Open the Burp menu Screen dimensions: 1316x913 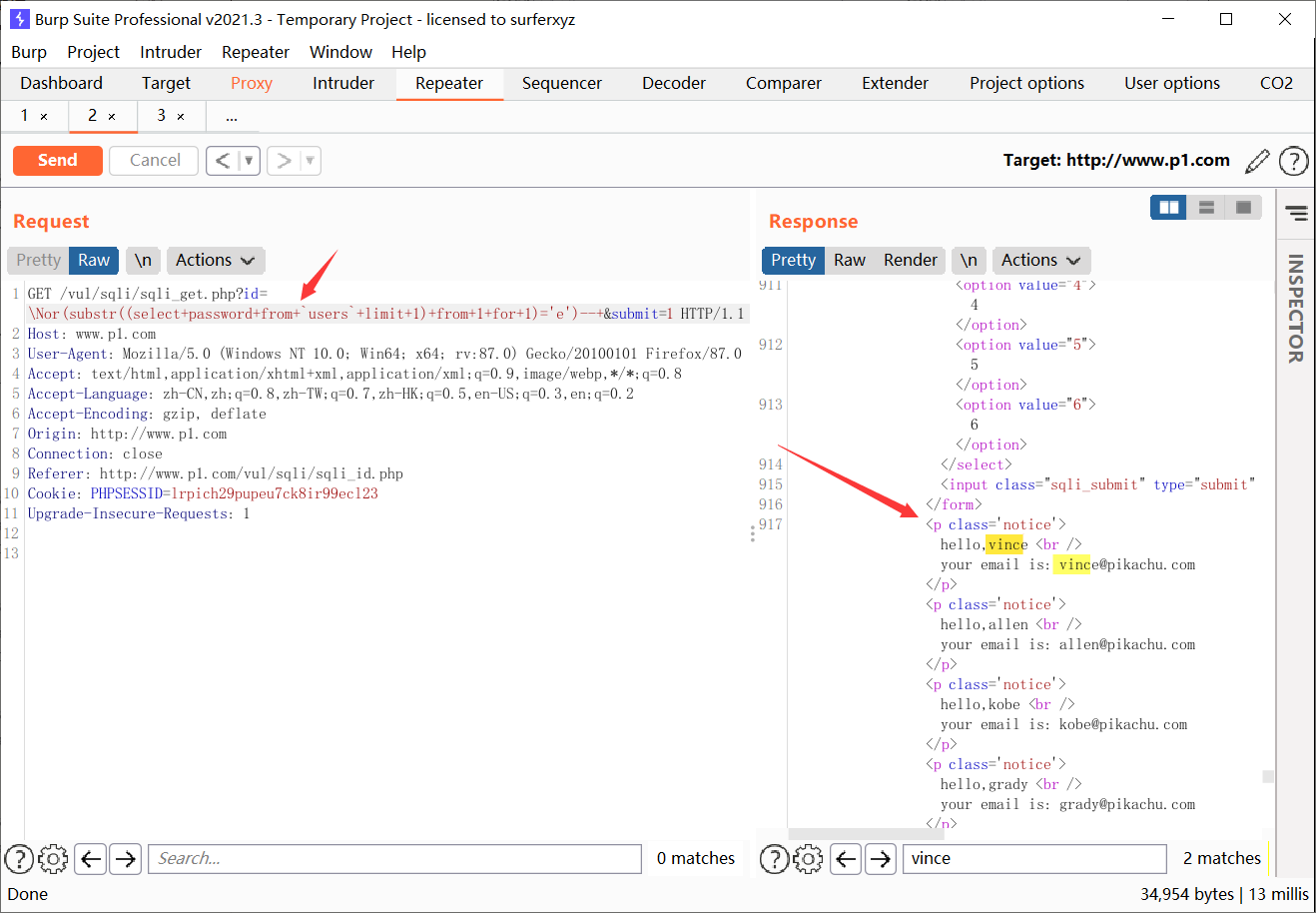tap(29, 52)
